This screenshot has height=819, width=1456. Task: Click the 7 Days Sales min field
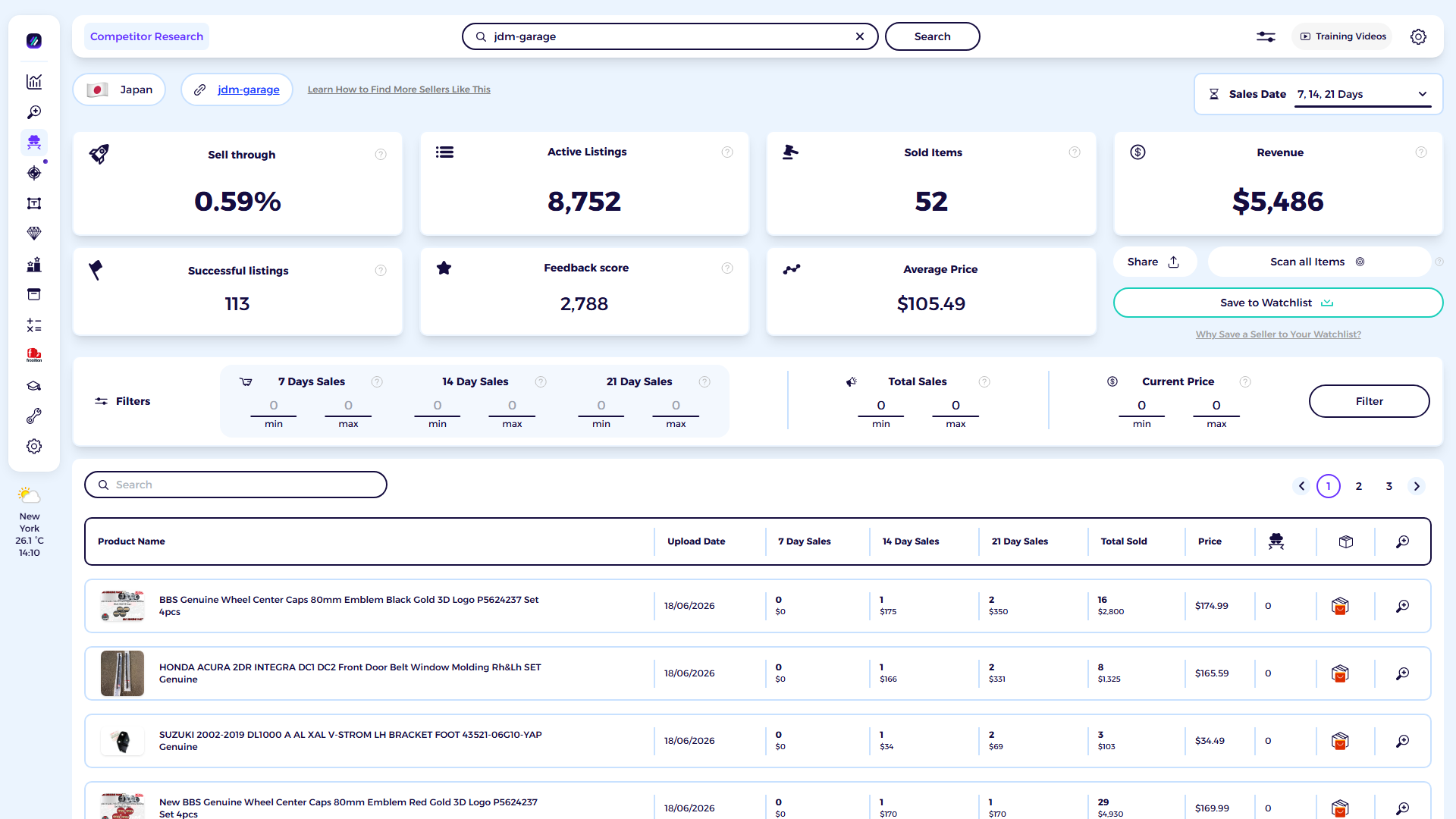point(274,406)
